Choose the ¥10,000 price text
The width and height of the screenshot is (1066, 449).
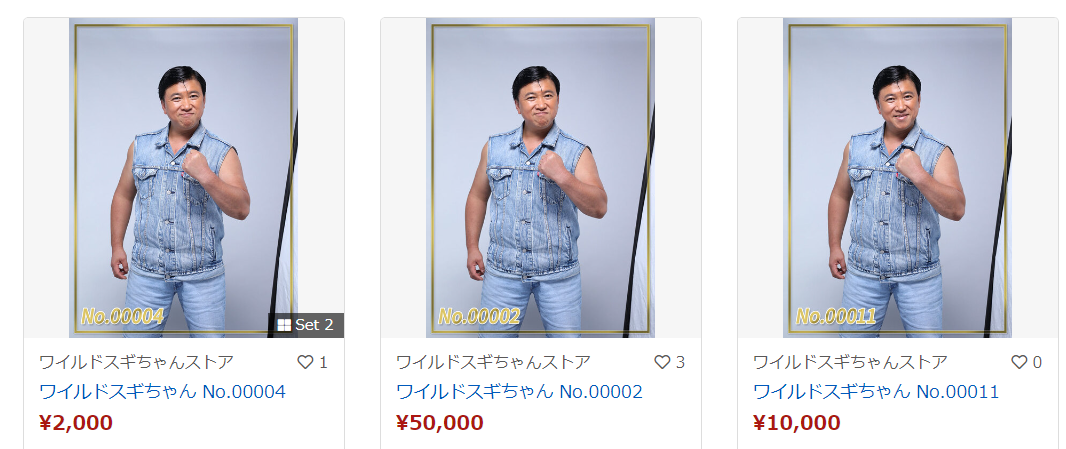797,423
